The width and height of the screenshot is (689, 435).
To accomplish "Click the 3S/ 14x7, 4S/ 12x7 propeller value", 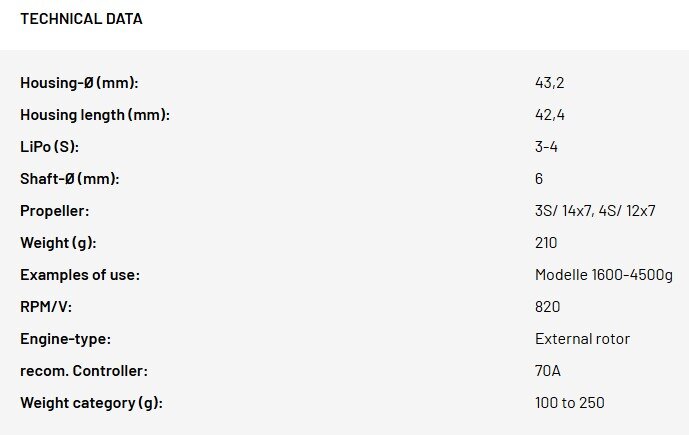I will [x=595, y=211].
